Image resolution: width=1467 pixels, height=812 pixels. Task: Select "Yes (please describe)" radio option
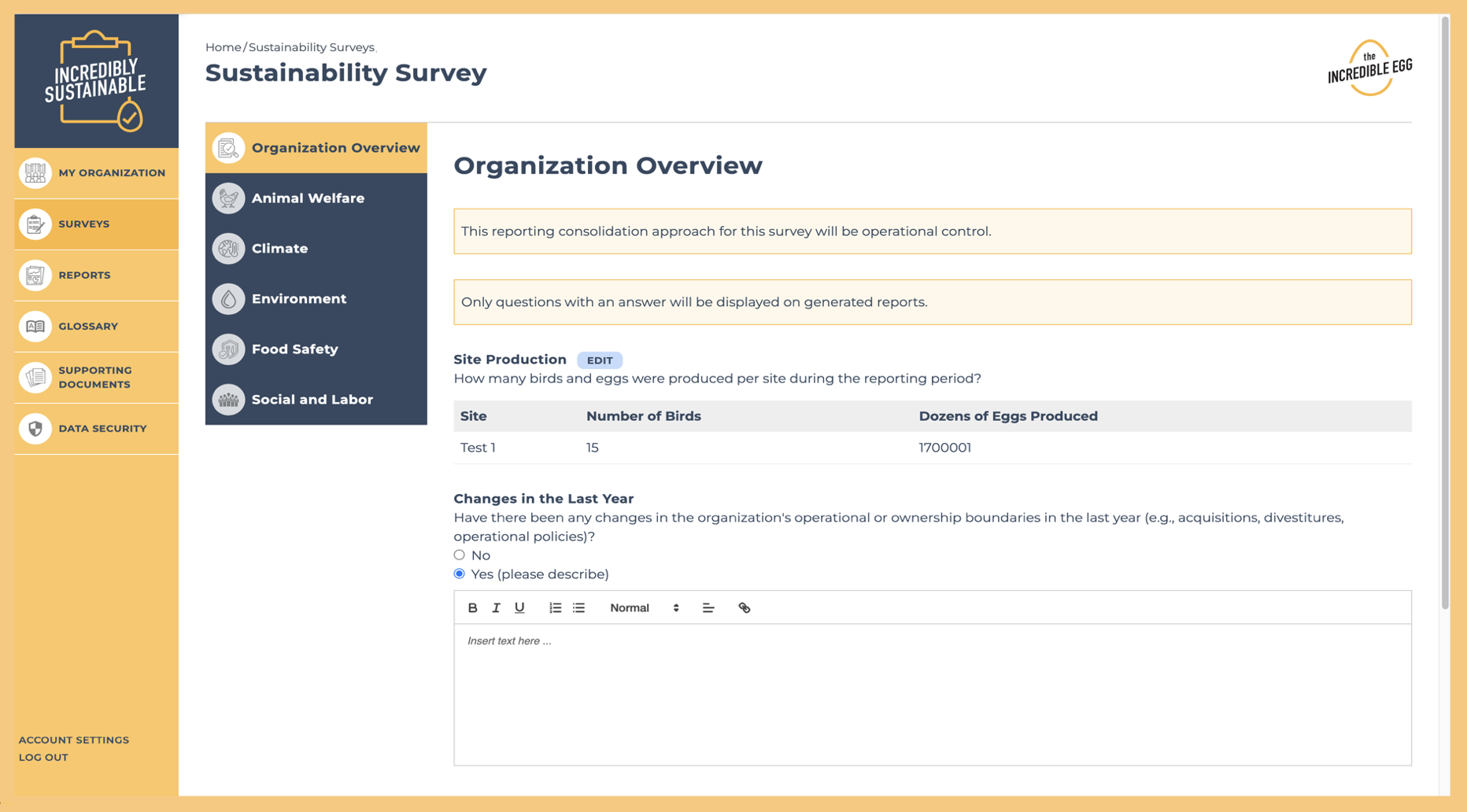(460, 574)
